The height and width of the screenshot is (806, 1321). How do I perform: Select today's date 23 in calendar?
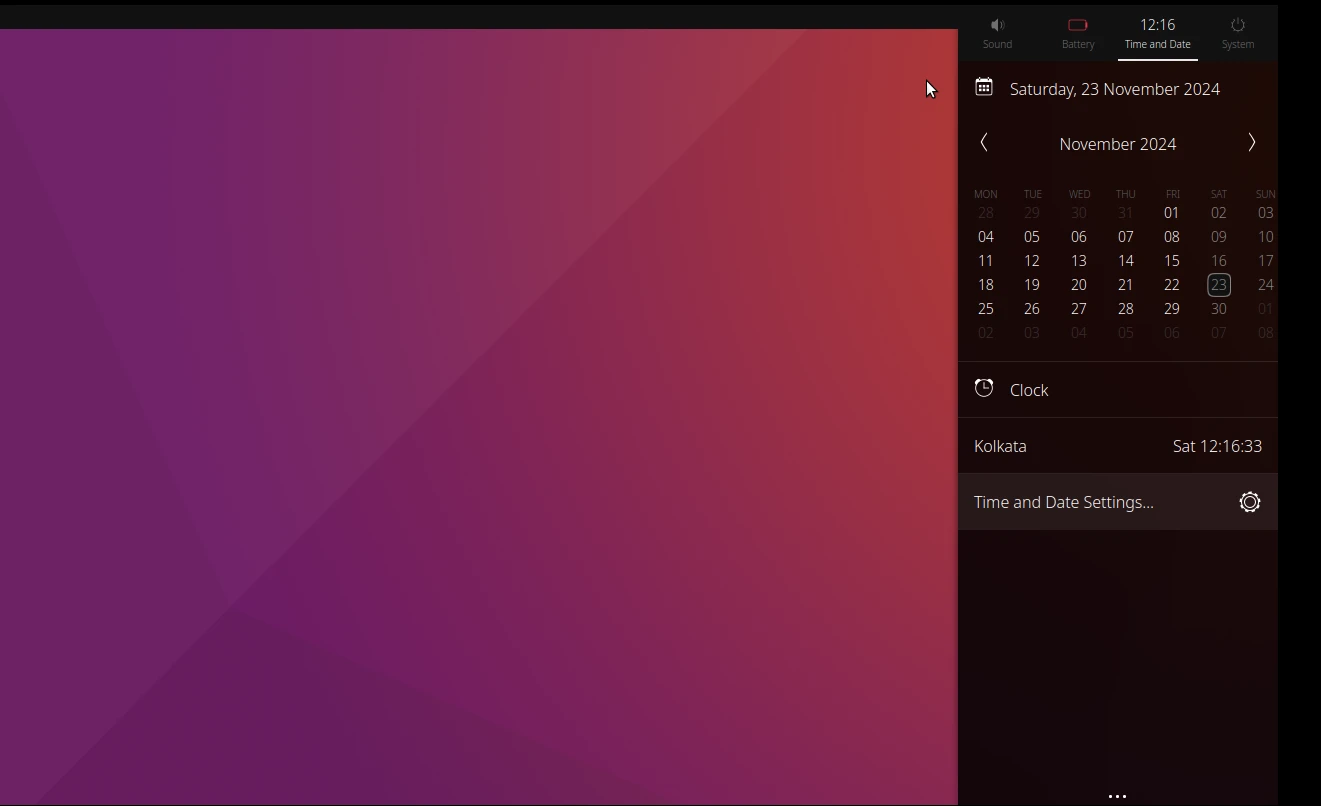tap(1218, 285)
